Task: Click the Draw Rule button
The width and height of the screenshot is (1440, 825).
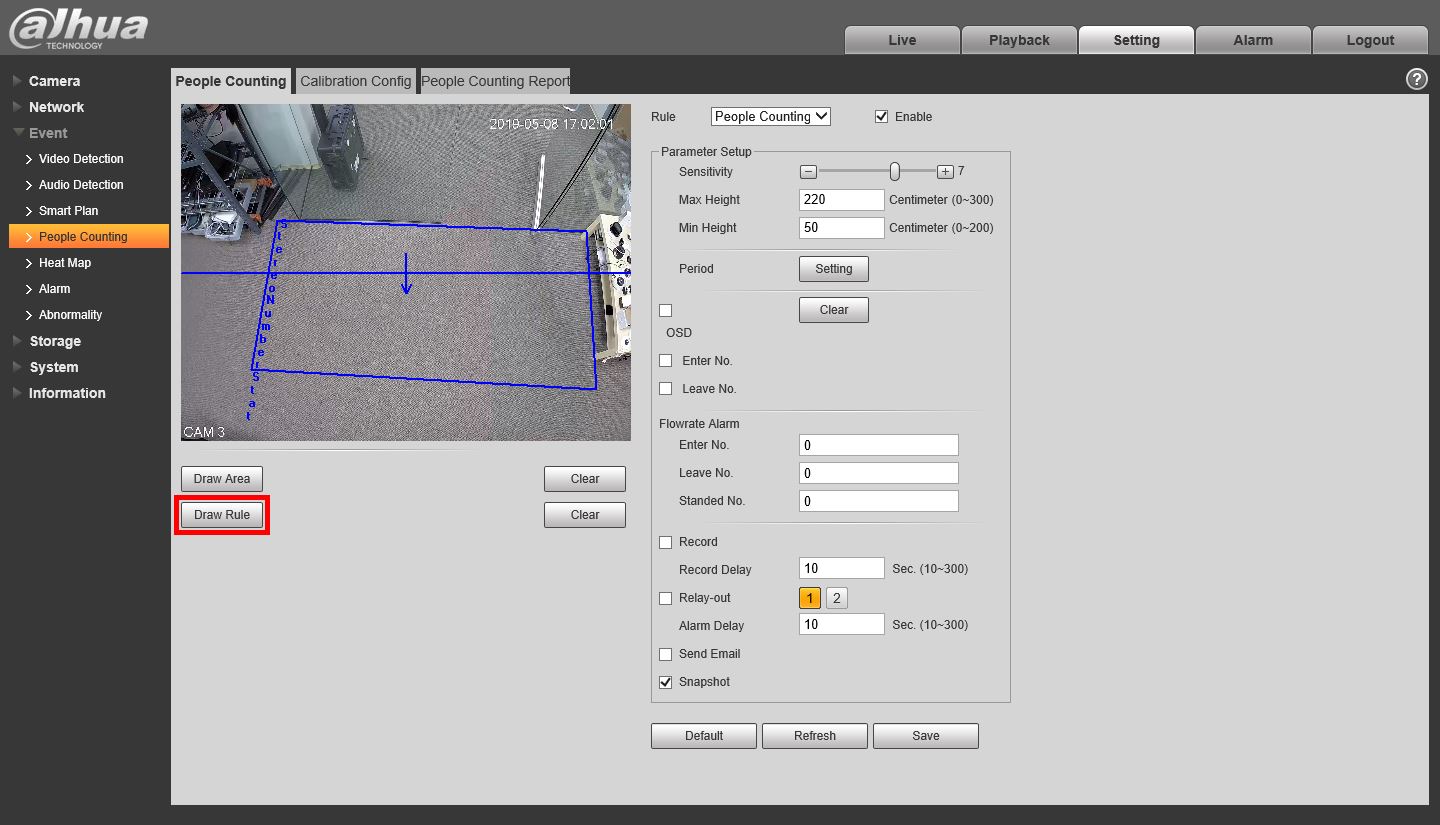Action: 222,515
